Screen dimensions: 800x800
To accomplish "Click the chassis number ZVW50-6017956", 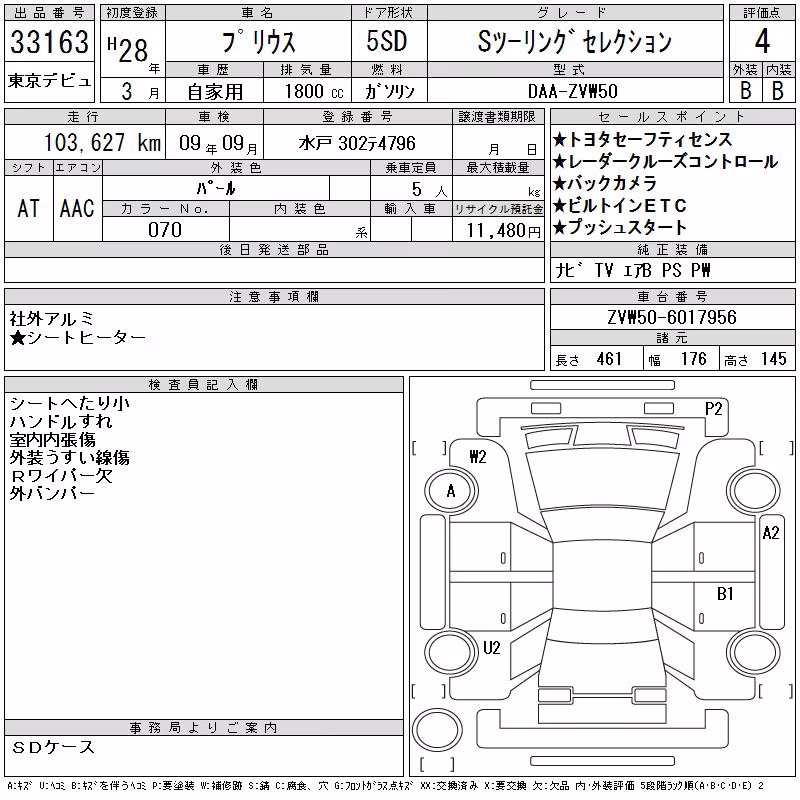I will 672,317.
